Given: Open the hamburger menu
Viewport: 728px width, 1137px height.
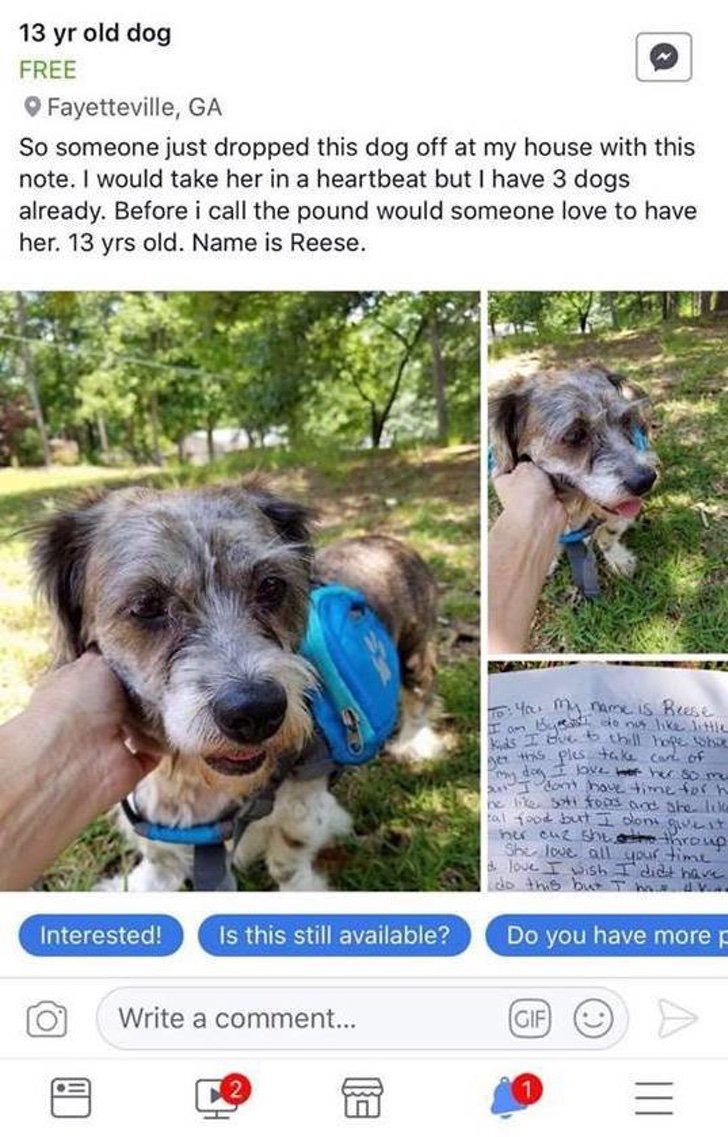Looking at the screenshot, I should tap(654, 1098).
